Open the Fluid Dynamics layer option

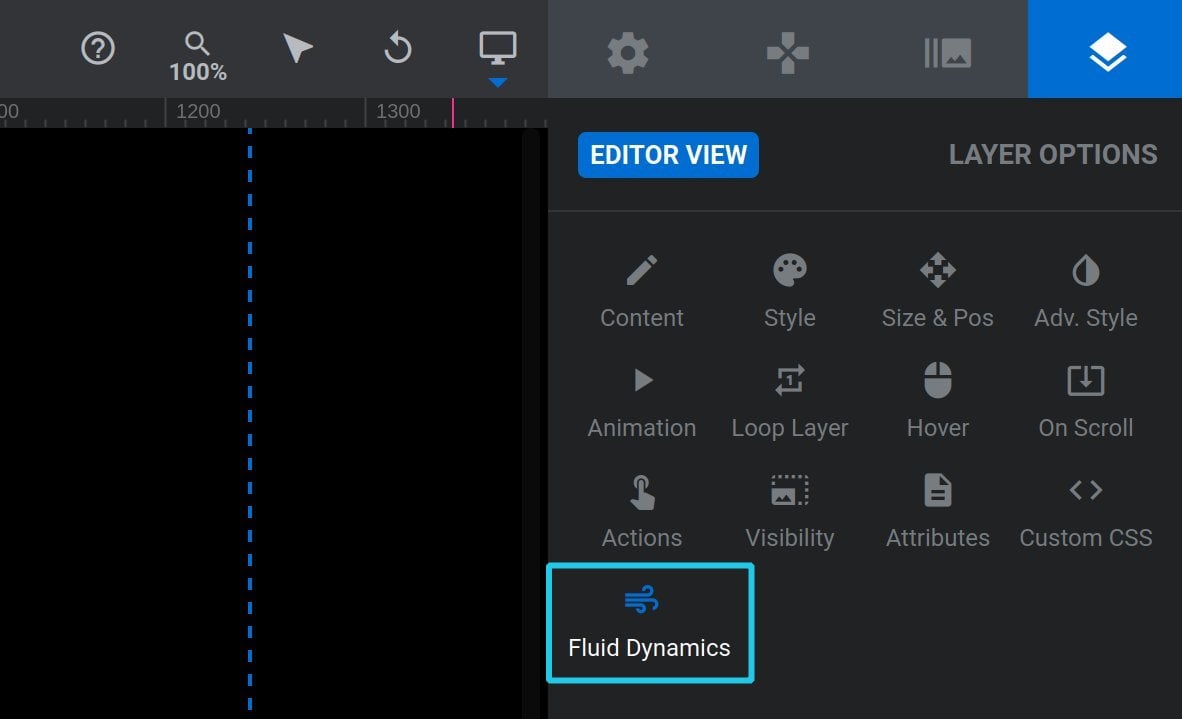click(x=650, y=623)
